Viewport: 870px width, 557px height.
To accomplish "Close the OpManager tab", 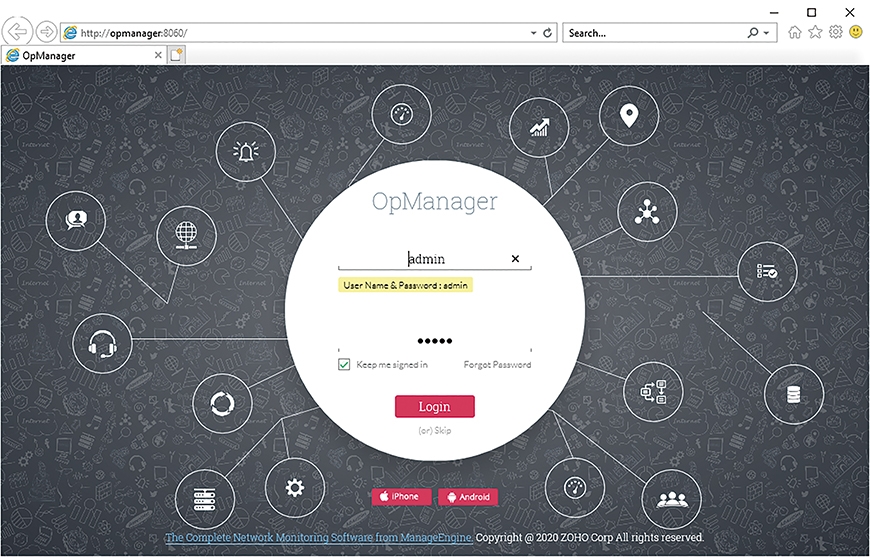I will click(x=158, y=55).
